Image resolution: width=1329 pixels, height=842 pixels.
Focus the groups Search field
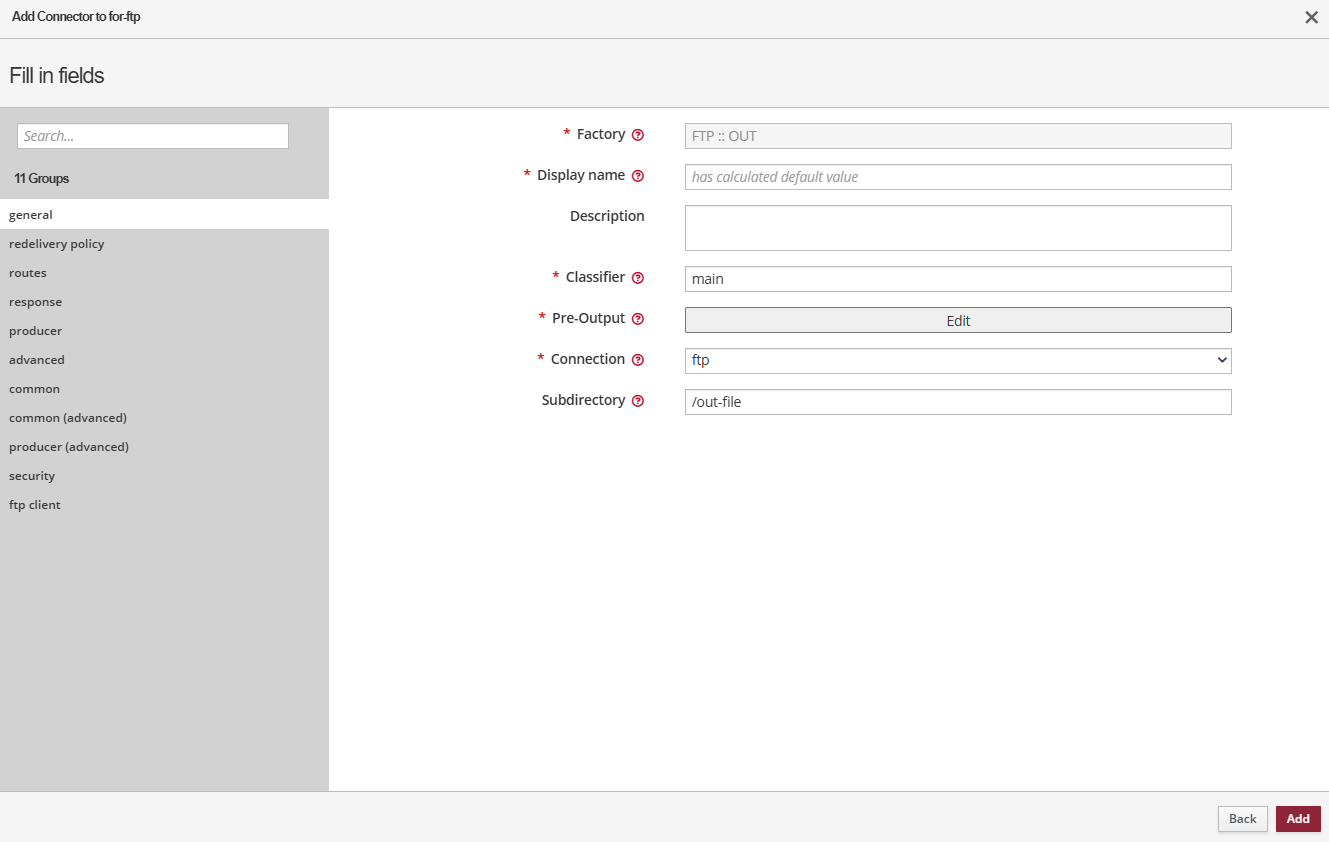(153, 136)
